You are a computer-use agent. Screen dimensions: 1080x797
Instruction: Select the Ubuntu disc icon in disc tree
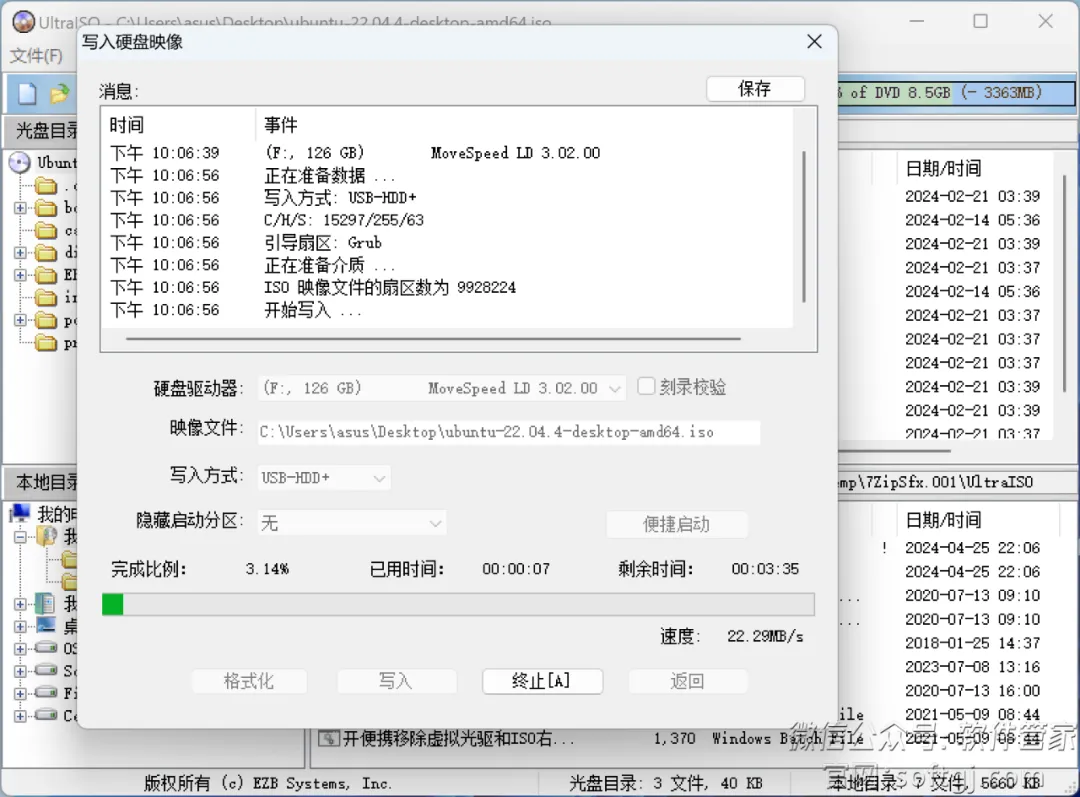(20, 163)
